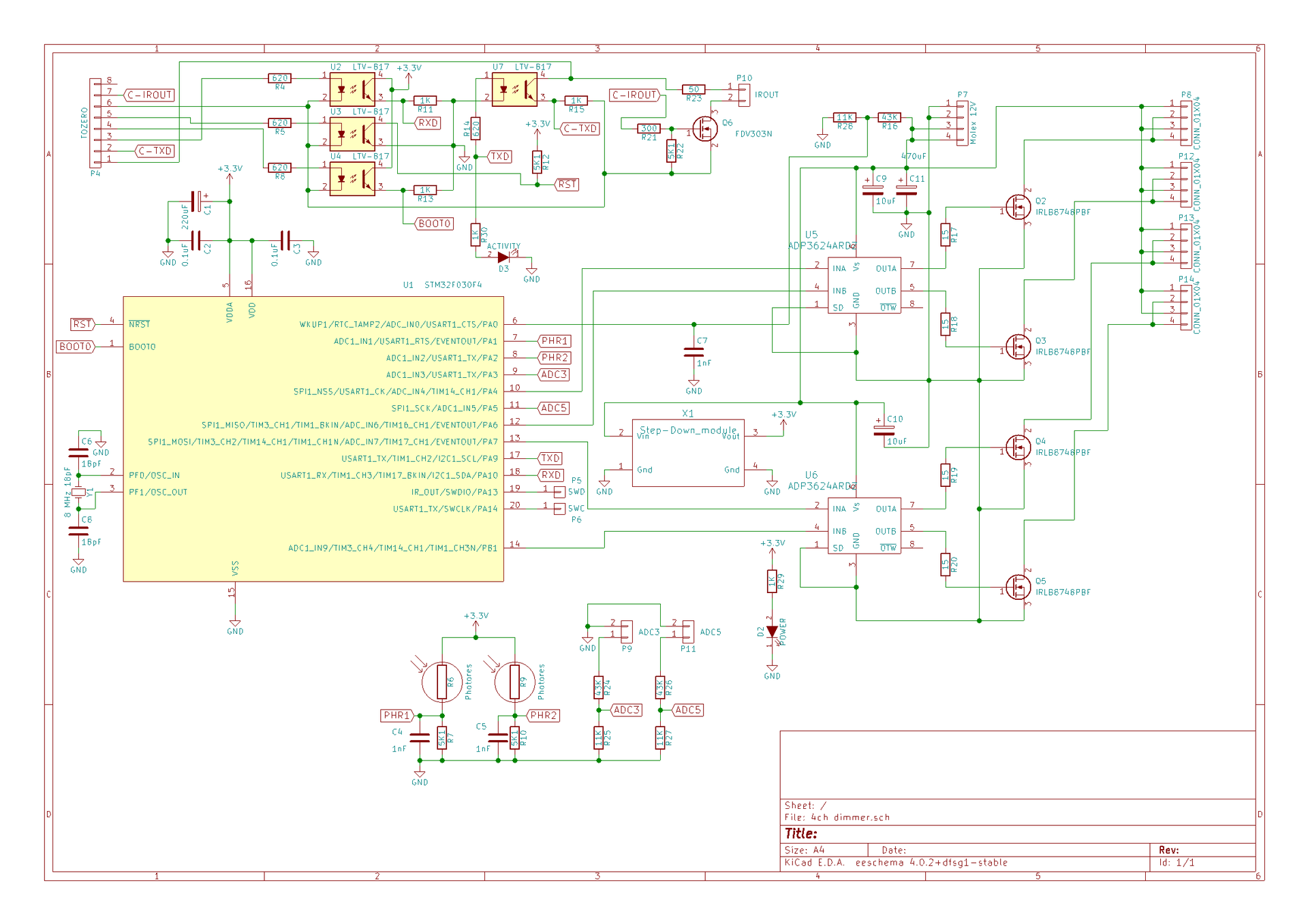Select the U6 ADP3624 driver block
The height and width of the screenshot is (924, 1308).
coord(864,526)
